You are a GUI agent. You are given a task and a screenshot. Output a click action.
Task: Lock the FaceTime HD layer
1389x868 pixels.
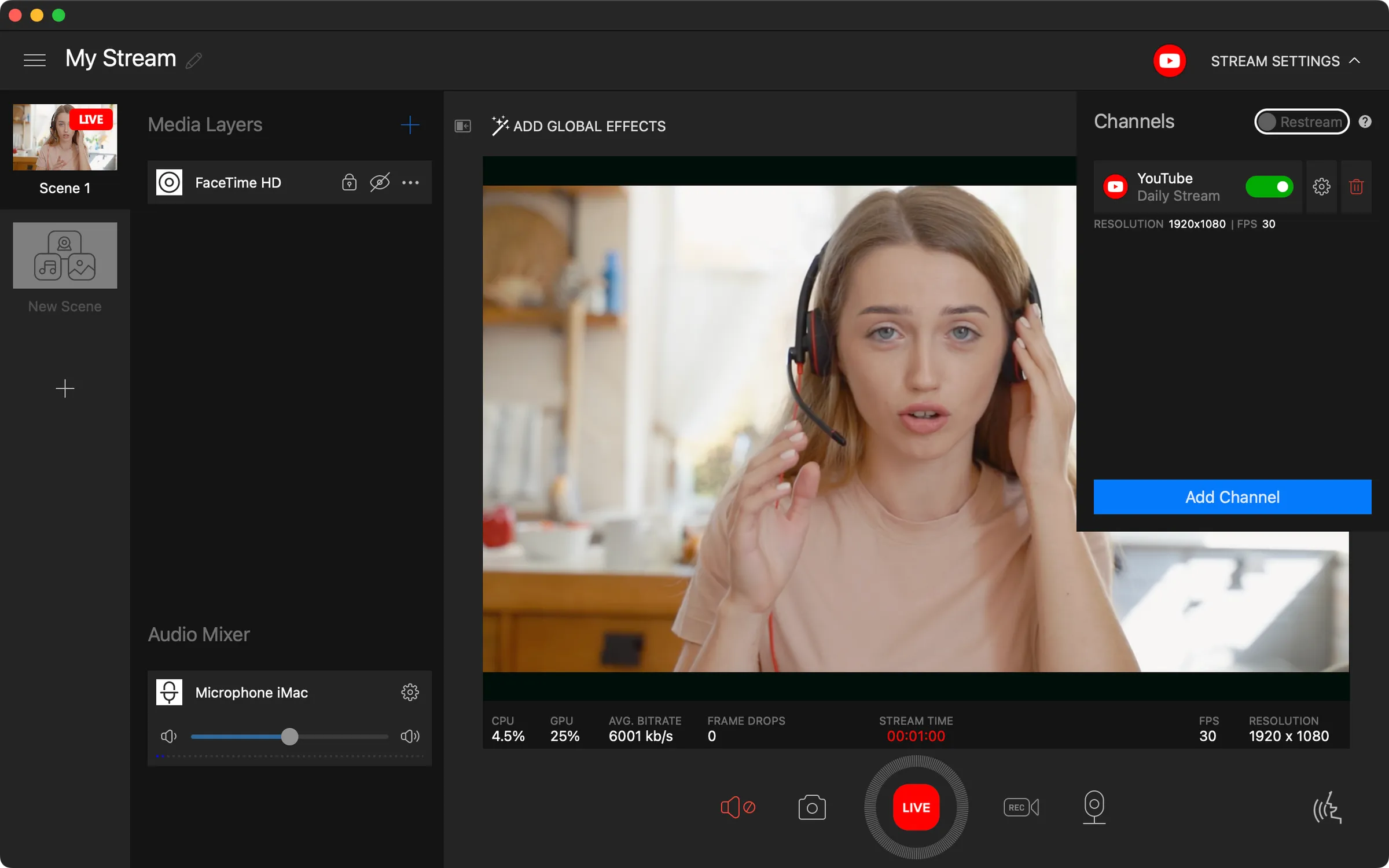tap(349, 182)
